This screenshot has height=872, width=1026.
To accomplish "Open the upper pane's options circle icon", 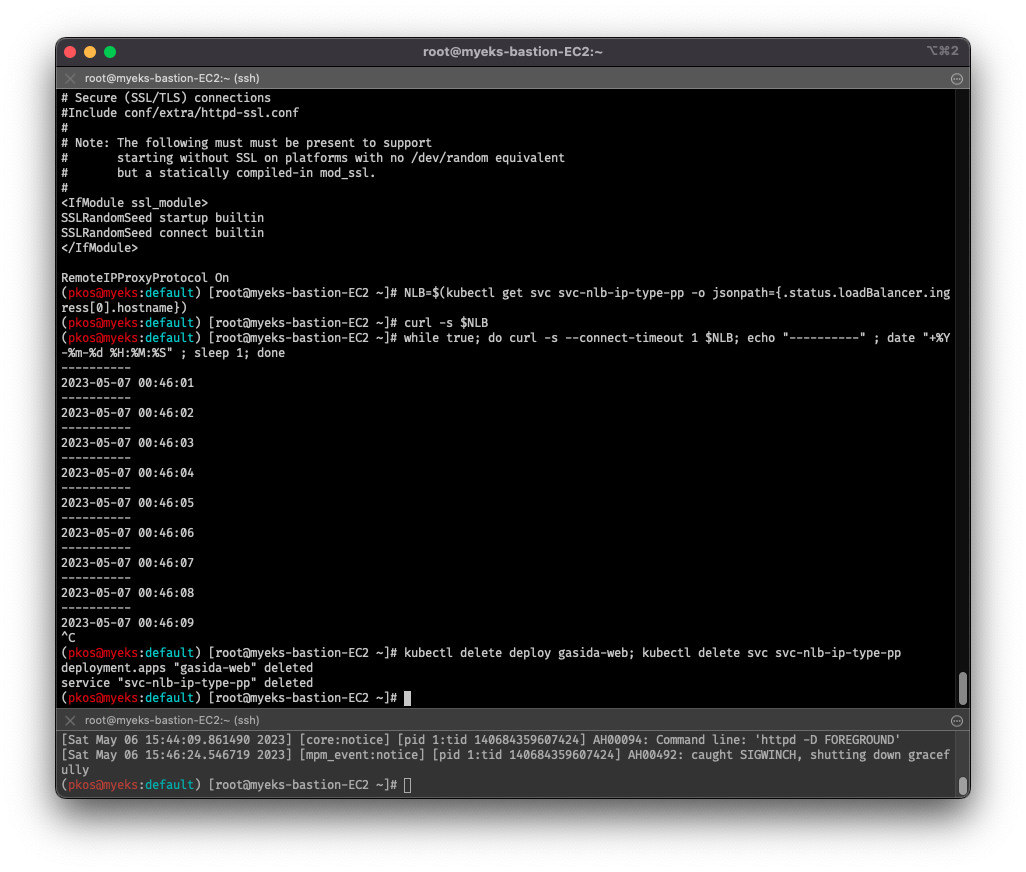I will coord(957,78).
